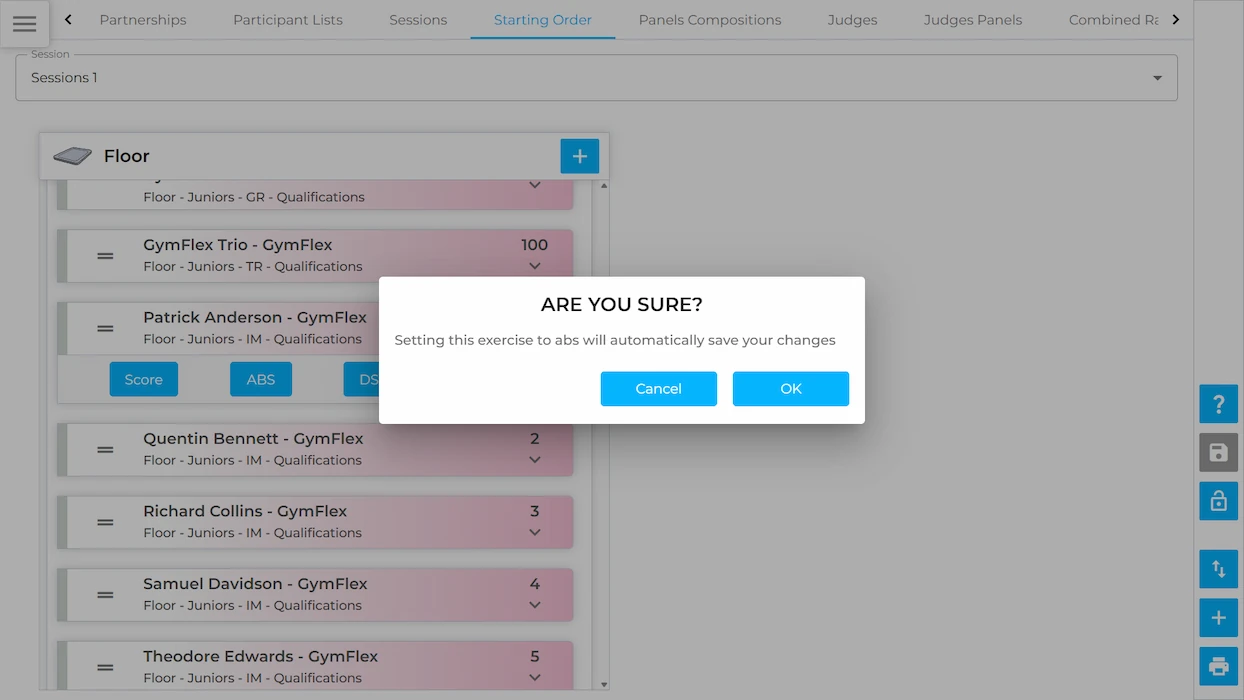
Task: Open the hamburger main menu
Action: [x=25, y=24]
